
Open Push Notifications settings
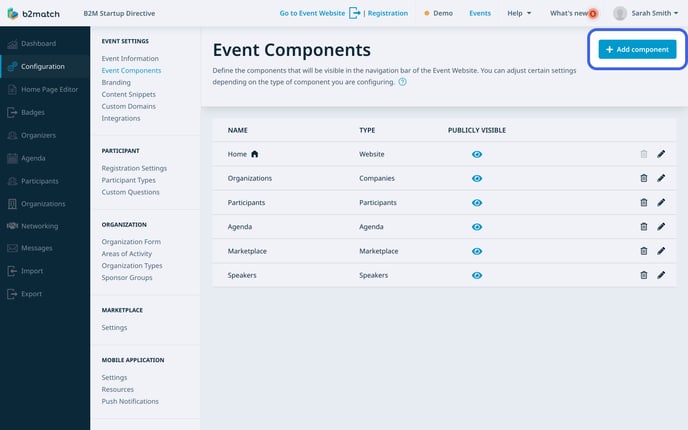click(130, 401)
